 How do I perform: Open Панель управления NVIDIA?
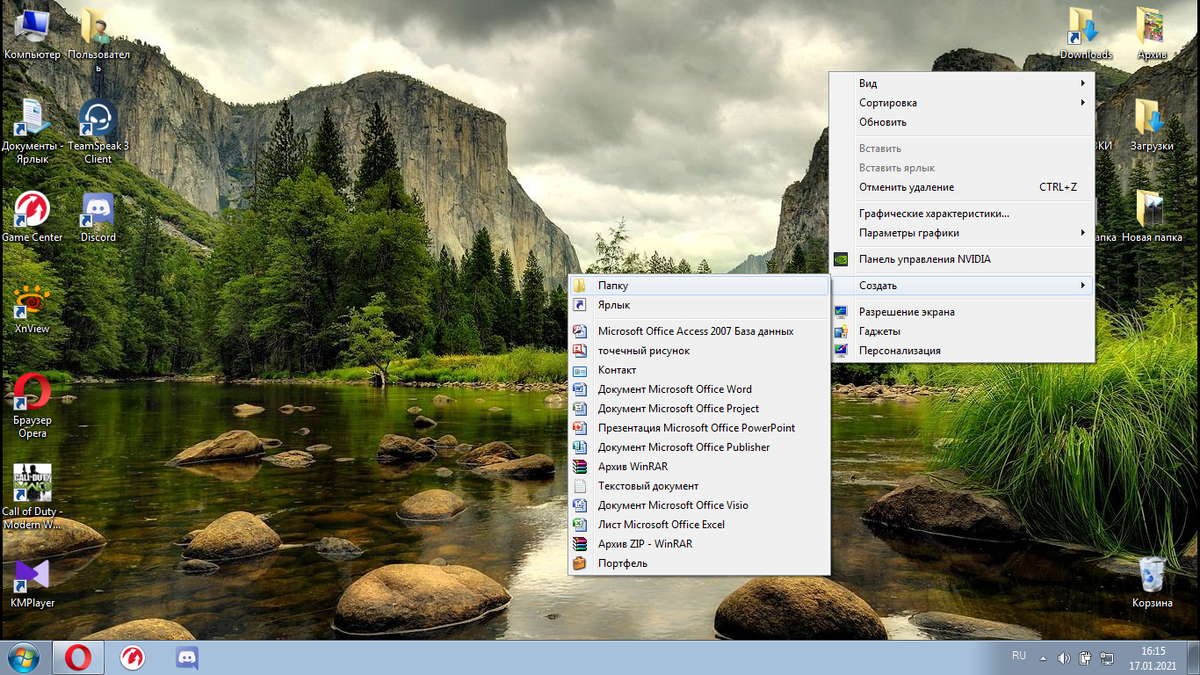click(x=962, y=259)
